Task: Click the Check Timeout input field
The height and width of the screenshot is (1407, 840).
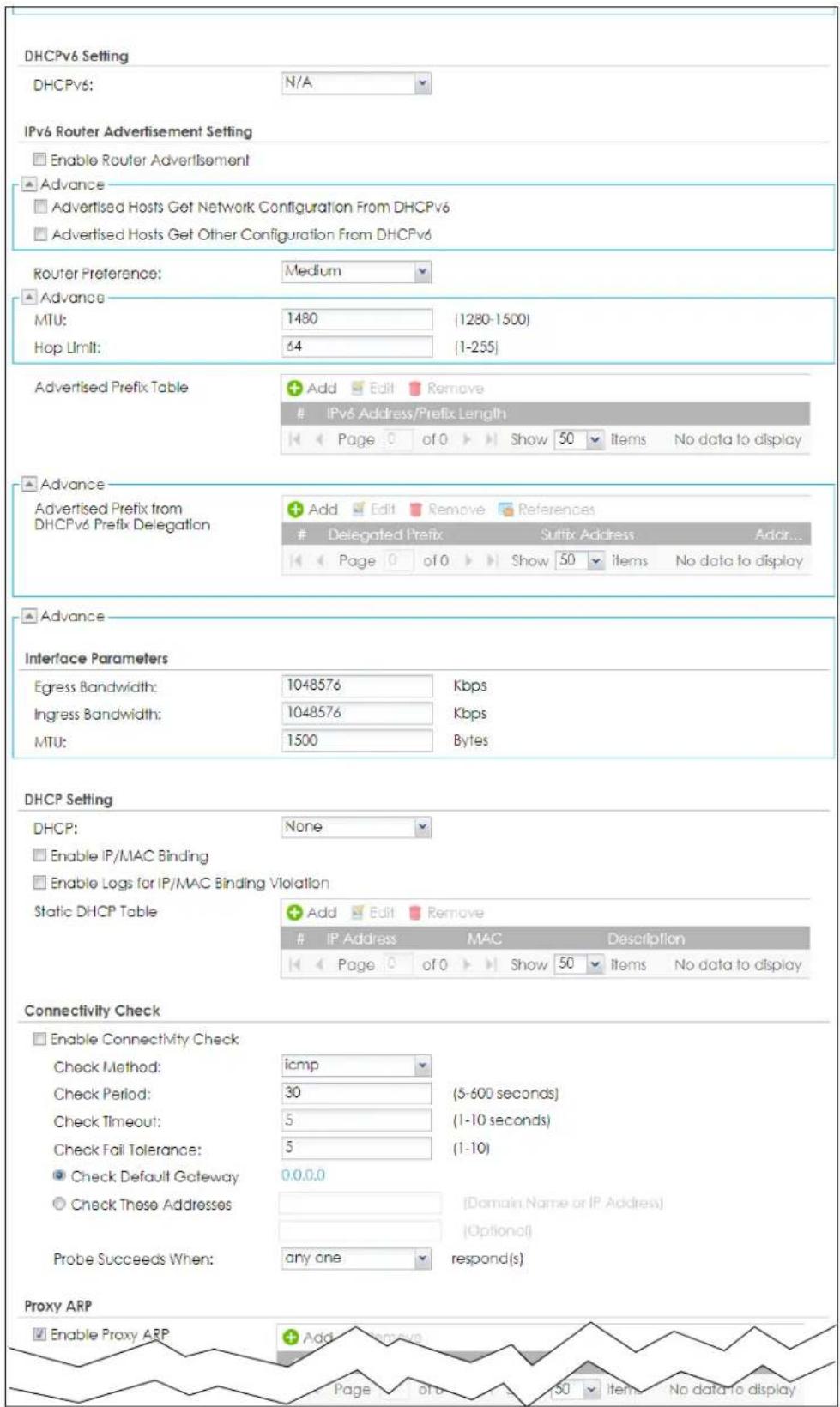Action: (357, 1120)
